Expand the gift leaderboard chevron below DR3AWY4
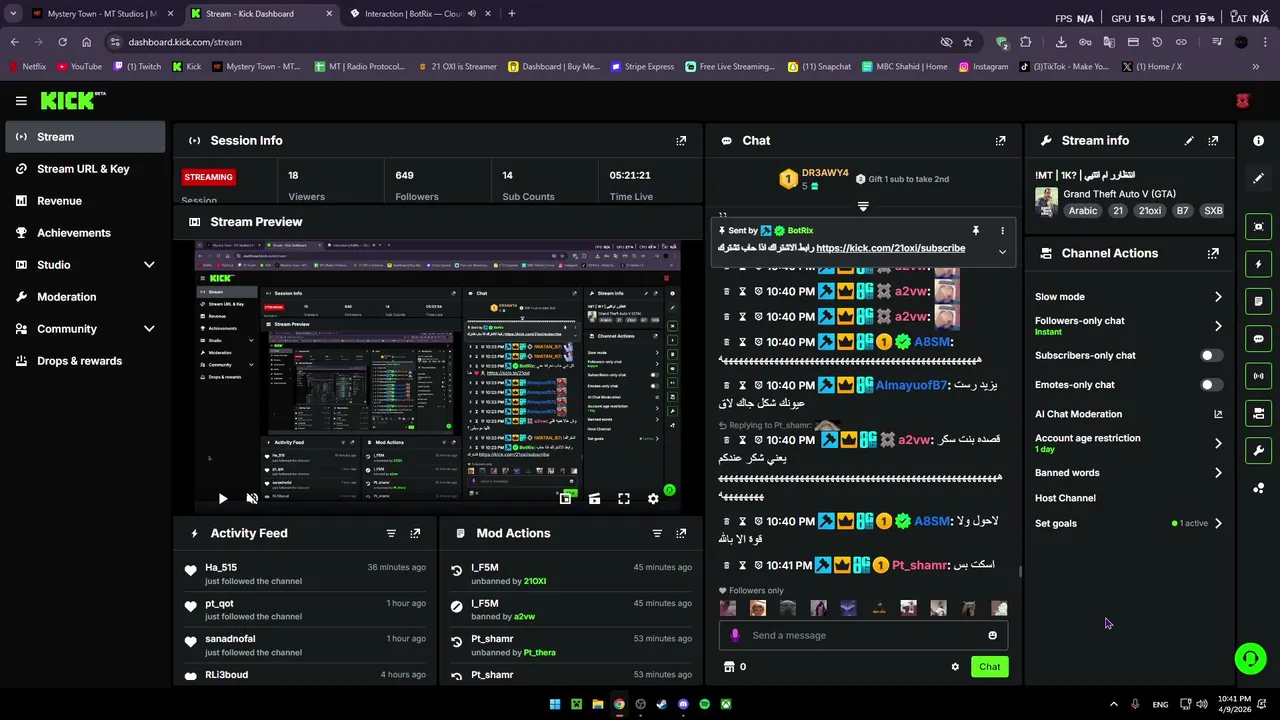The height and width of the screenshot is (720, 1280). tap(863, 207)
